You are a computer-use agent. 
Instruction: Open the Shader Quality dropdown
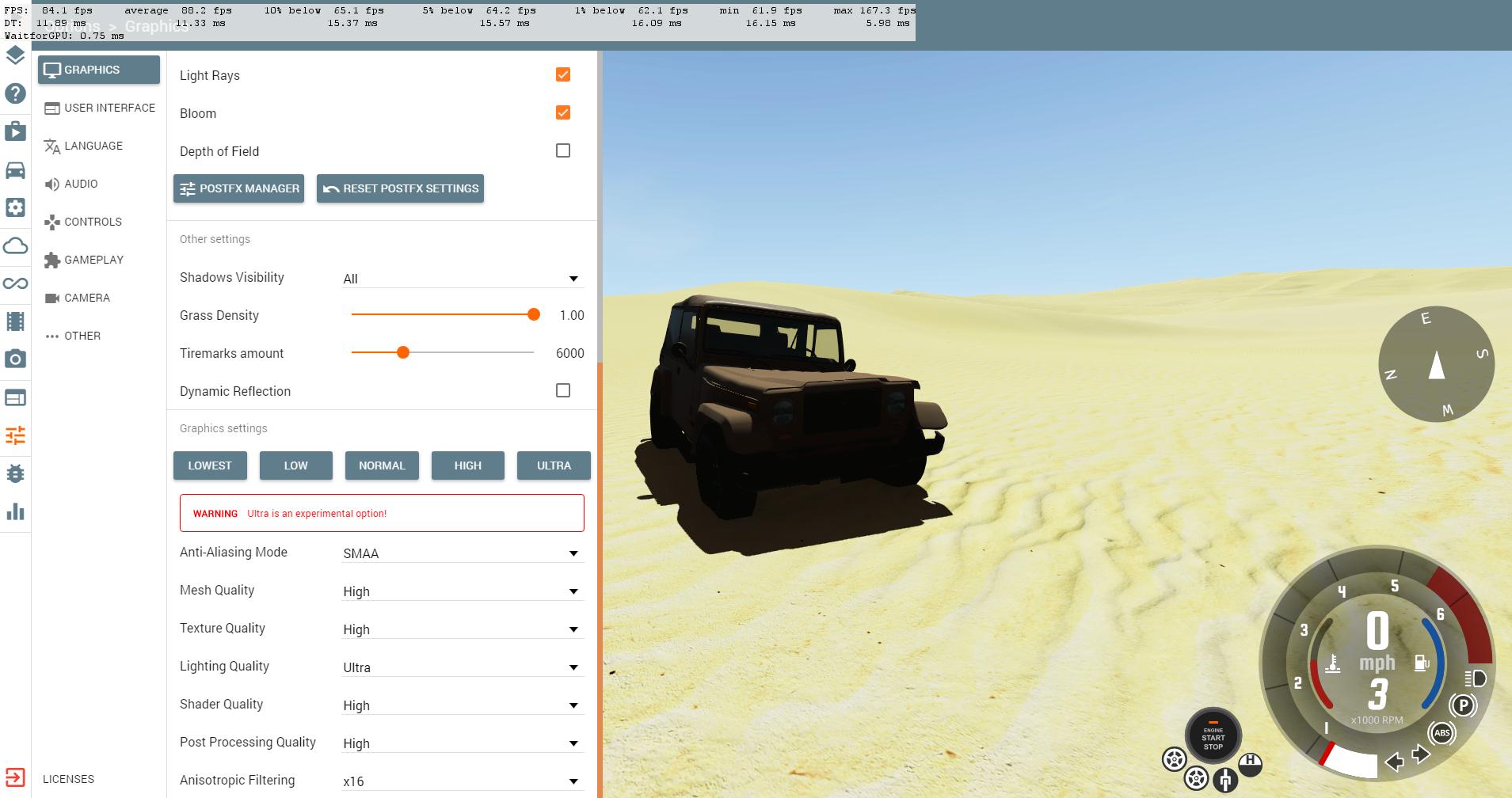click(463, 705)
